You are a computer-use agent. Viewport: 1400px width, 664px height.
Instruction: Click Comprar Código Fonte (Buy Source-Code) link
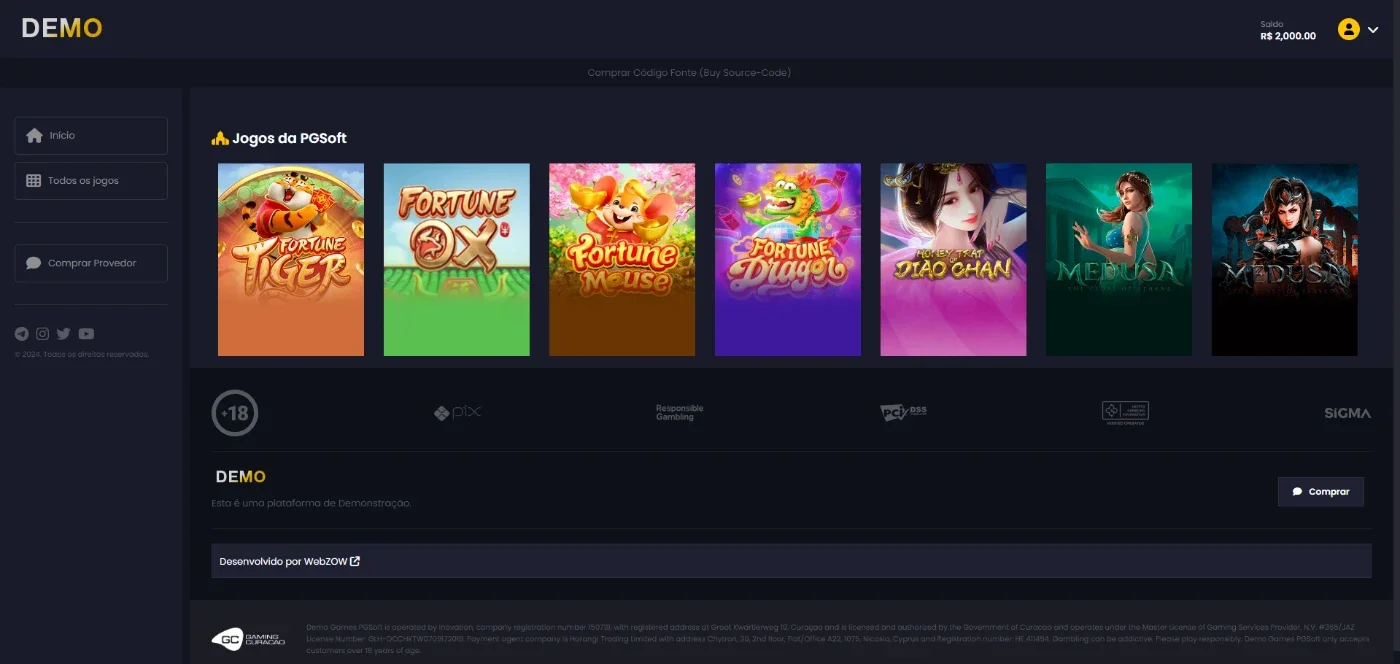point(689,72)
